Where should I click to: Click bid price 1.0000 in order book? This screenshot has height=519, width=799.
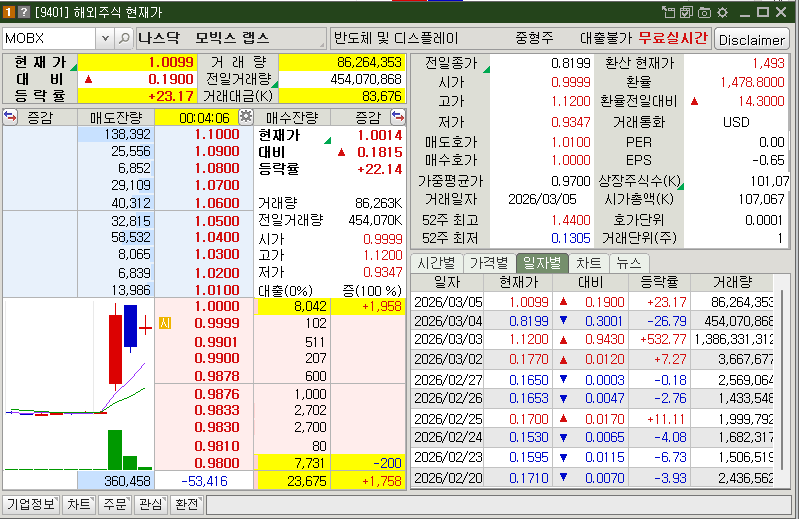[217, 306]
